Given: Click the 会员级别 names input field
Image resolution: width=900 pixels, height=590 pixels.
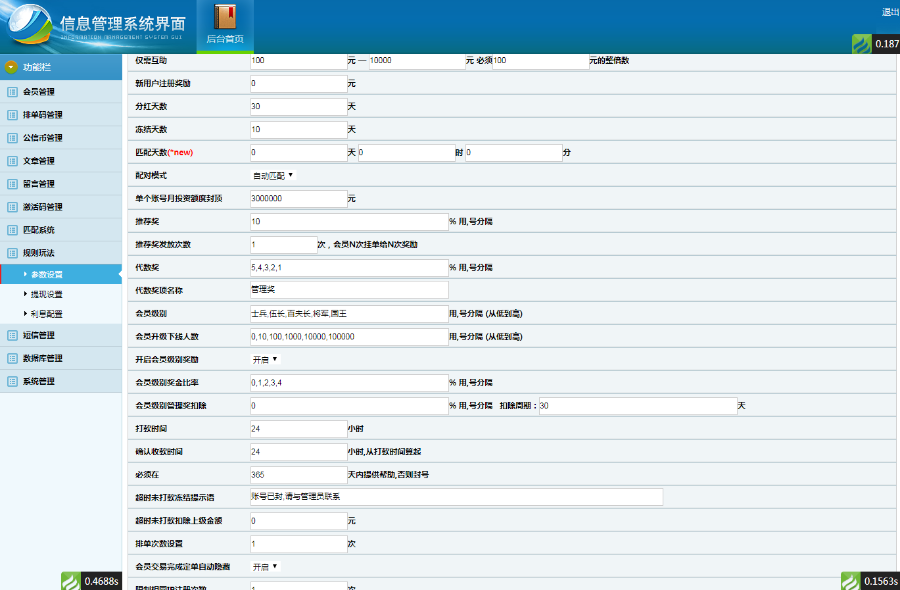Looking at the screenshot, I should 348,313.
